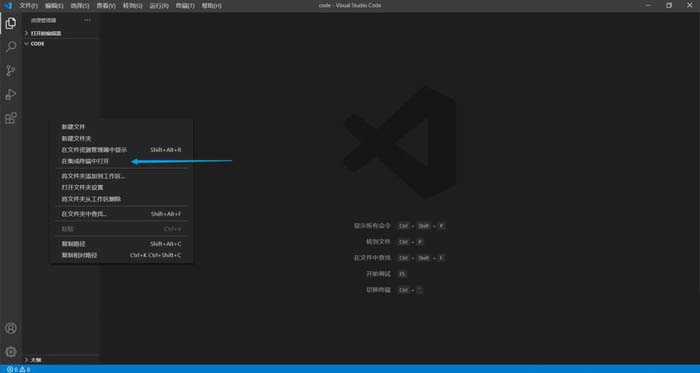700x373 pixels.
Task: Open the 转到(G) menu
Action: pos(133,6)
